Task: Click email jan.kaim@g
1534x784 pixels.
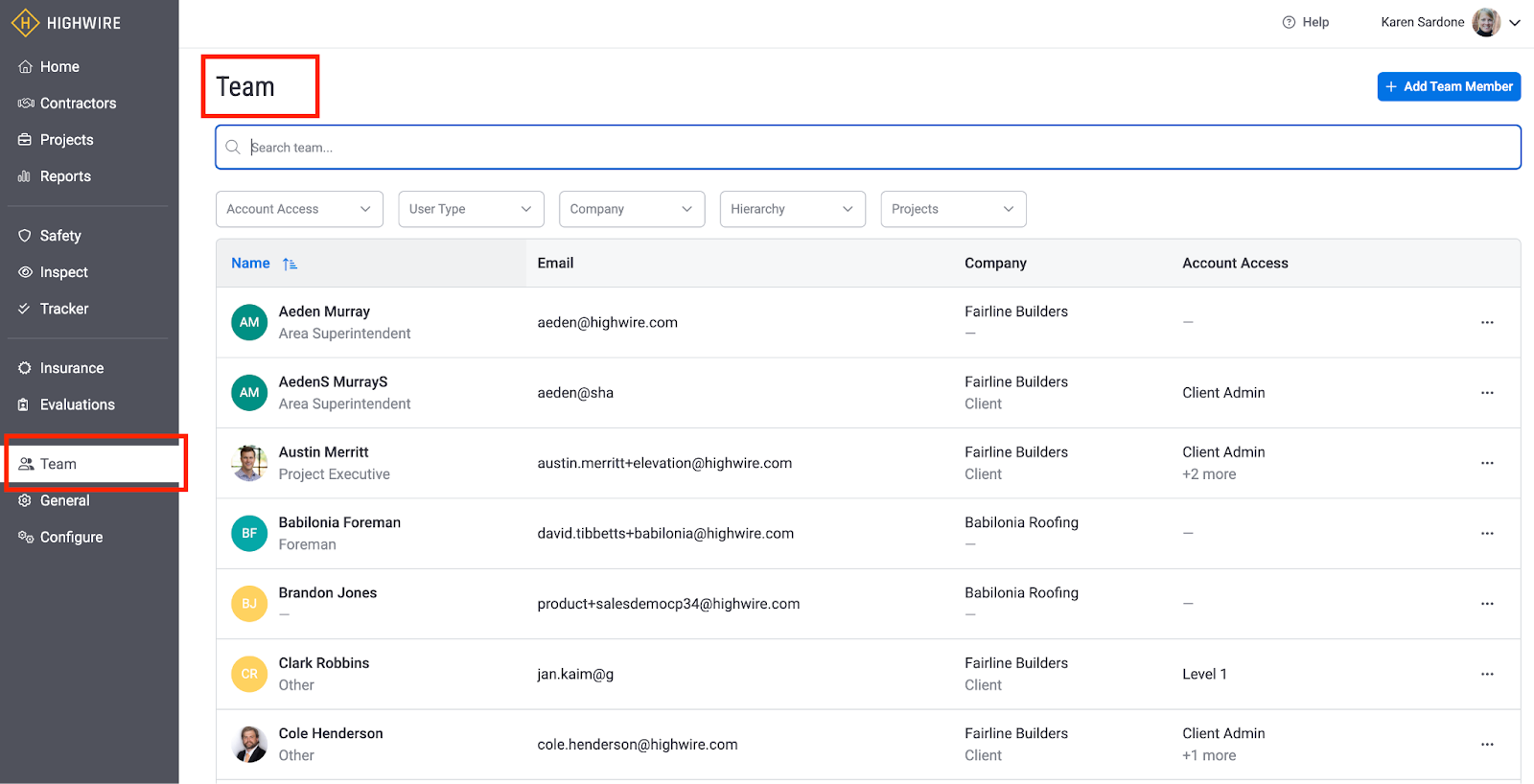Action: [575, 675]
